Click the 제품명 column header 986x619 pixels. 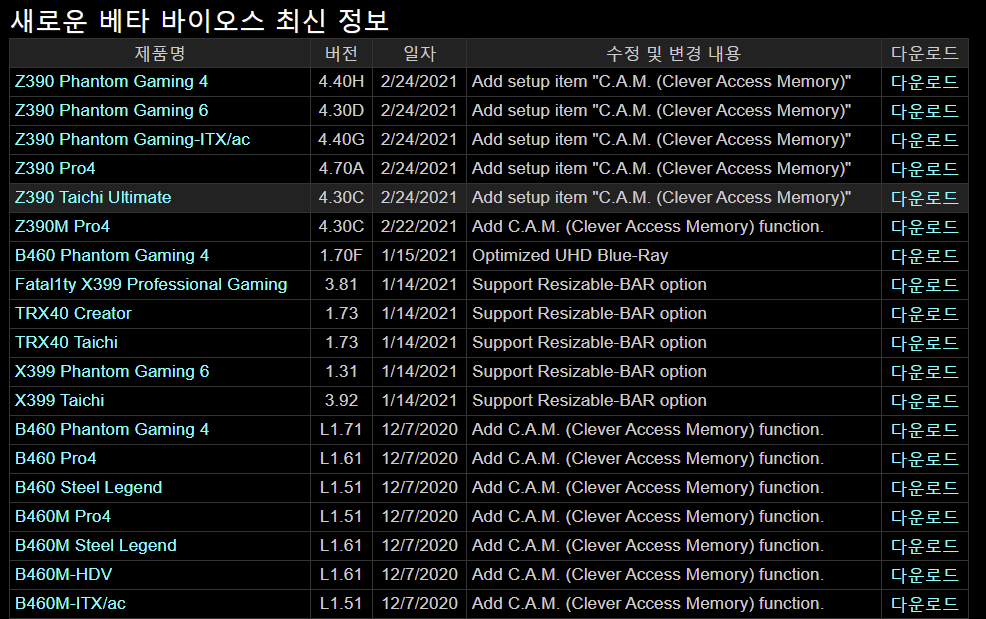click(x=160, y=53)
